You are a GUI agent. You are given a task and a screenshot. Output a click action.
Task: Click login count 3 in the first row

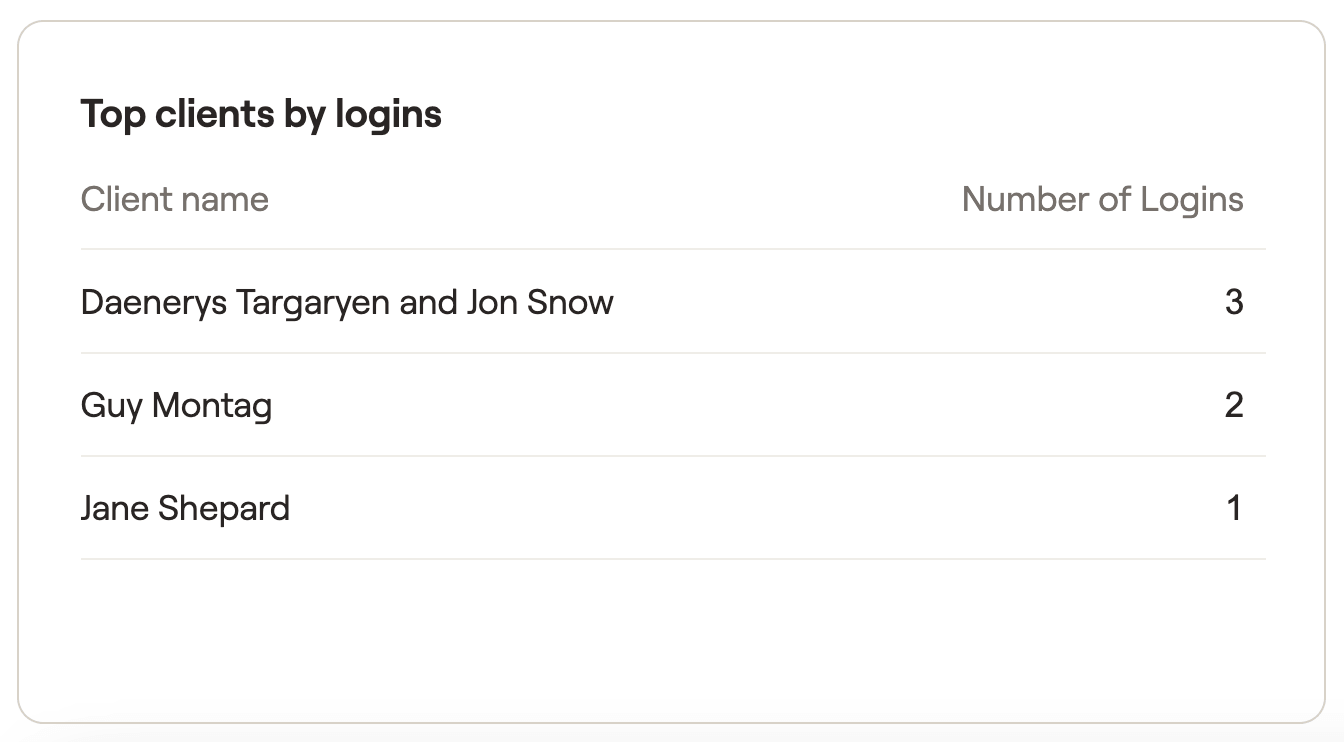pyautogui.click(x=1234, y=302)
